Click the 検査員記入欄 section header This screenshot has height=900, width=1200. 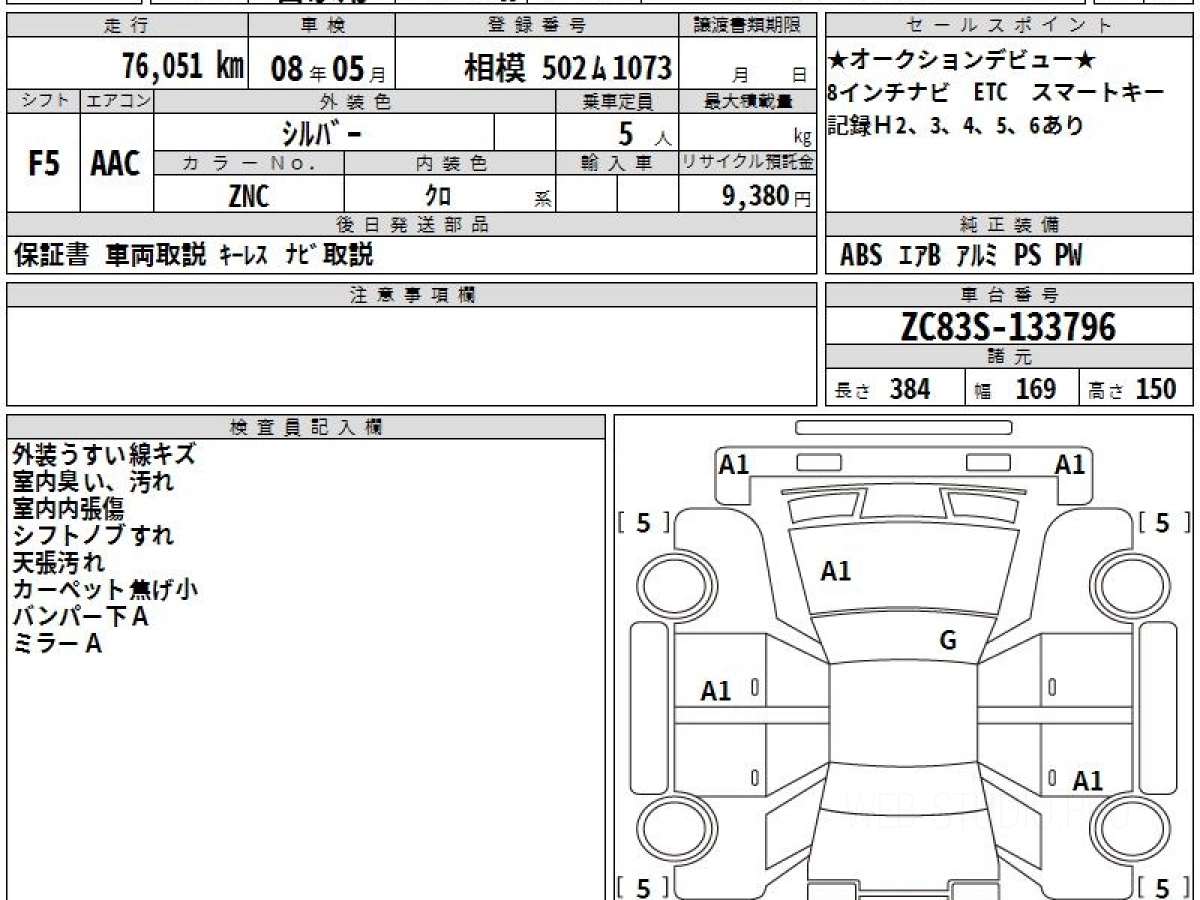pyautogui.click(x=305, y=427)
